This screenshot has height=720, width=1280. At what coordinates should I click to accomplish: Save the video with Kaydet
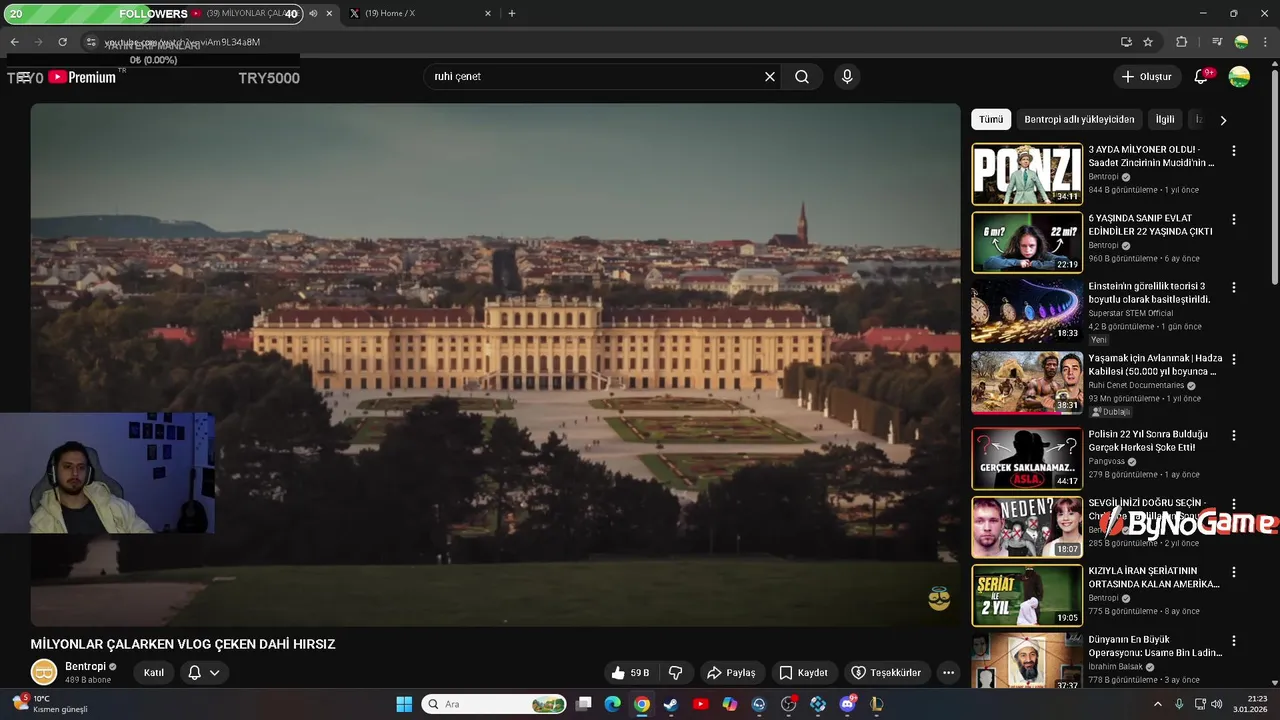[805, 673]
